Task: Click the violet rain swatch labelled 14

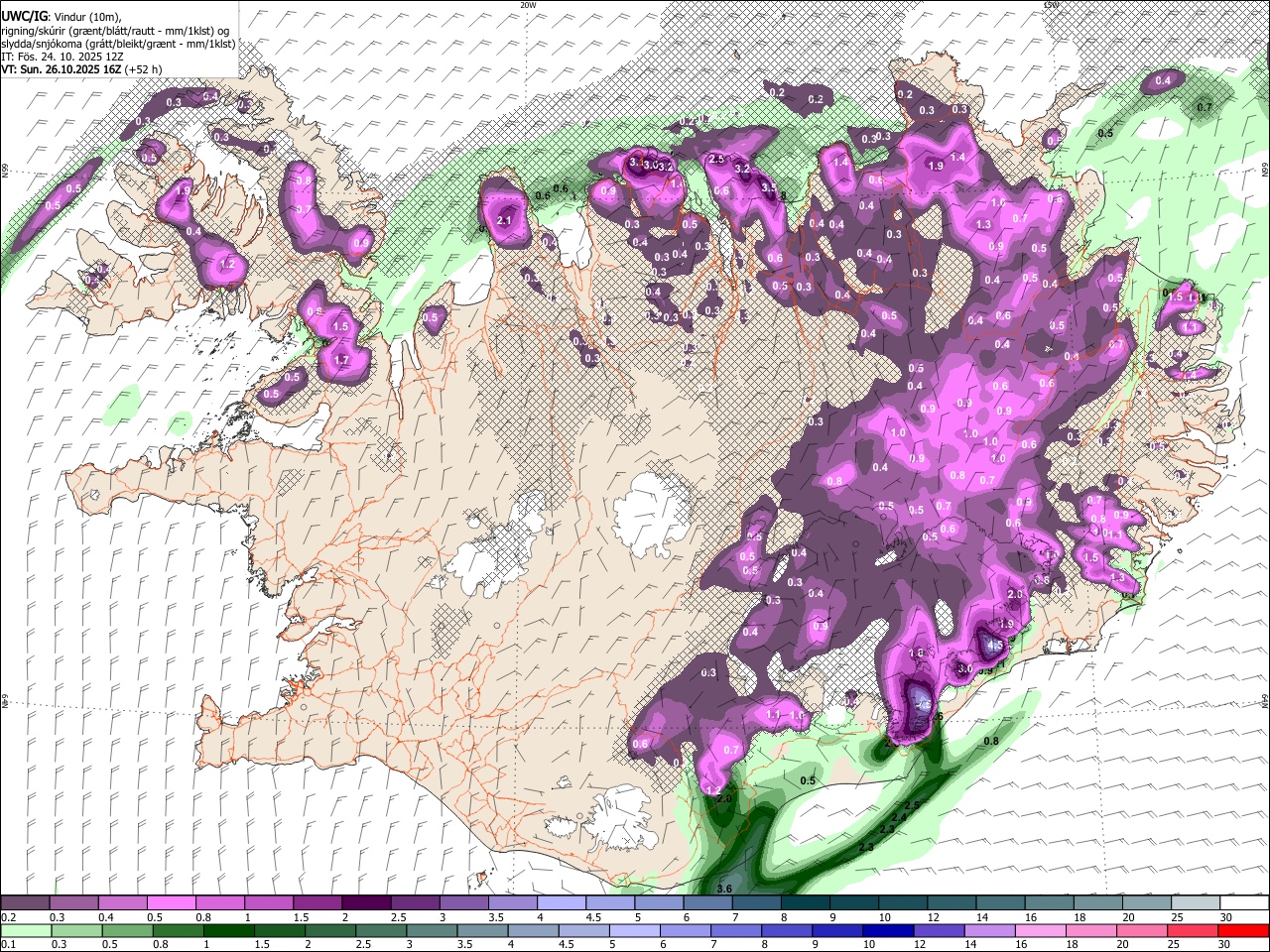Action: pyautogui.click(x=988, y=931)
